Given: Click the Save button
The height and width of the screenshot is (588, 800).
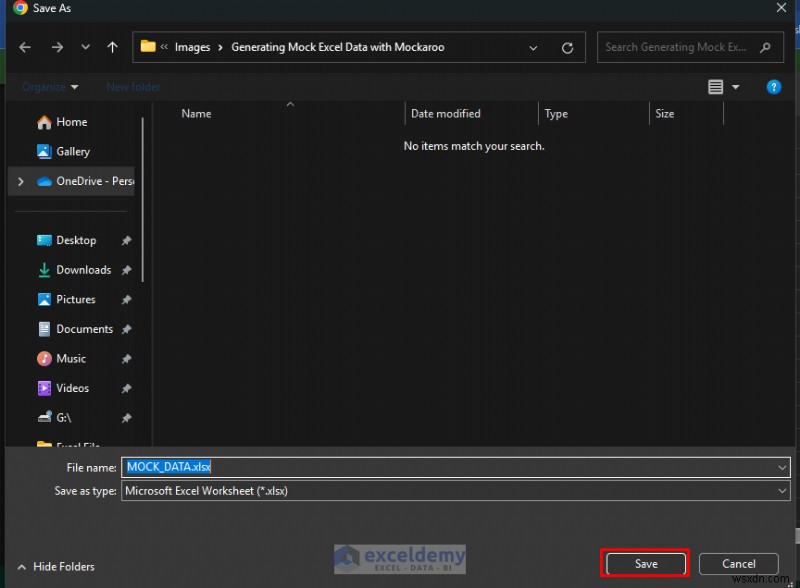Looking at the screenshot, I should pyautogui.click(x=645, y=564).
